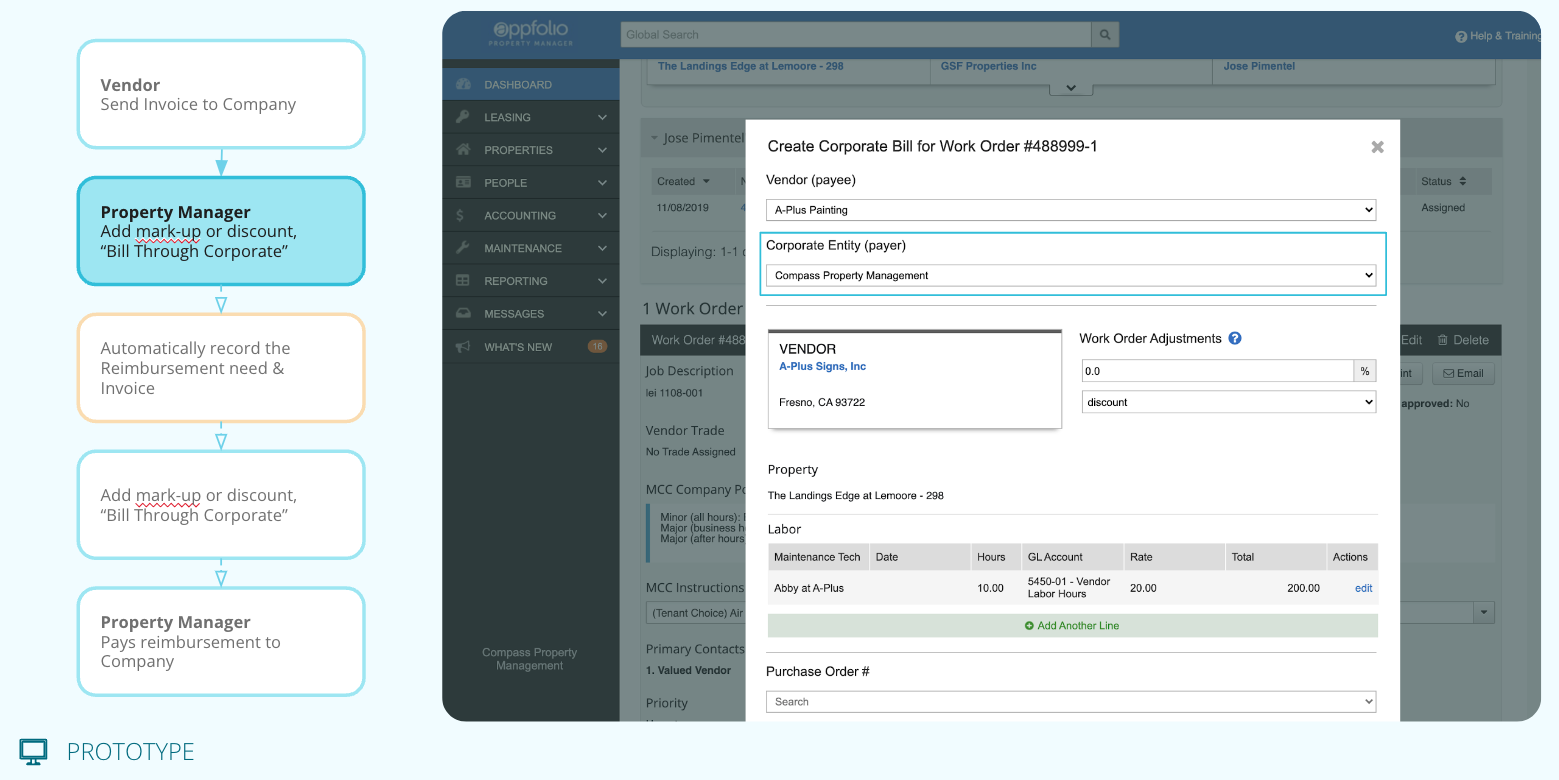Open the Leasing menu item
This screenshot has width=1559, height=780.
pyautogui.click(x=531, y=117)
